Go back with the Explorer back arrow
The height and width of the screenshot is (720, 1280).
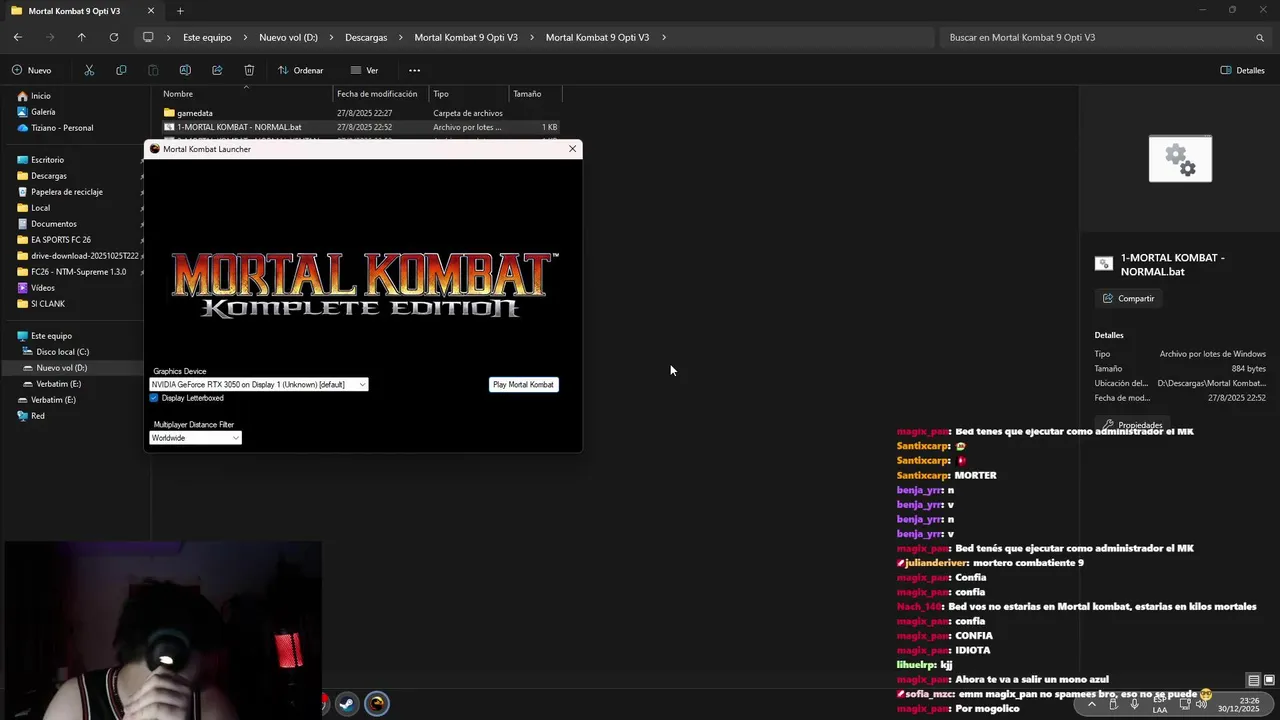pos(18,37)
